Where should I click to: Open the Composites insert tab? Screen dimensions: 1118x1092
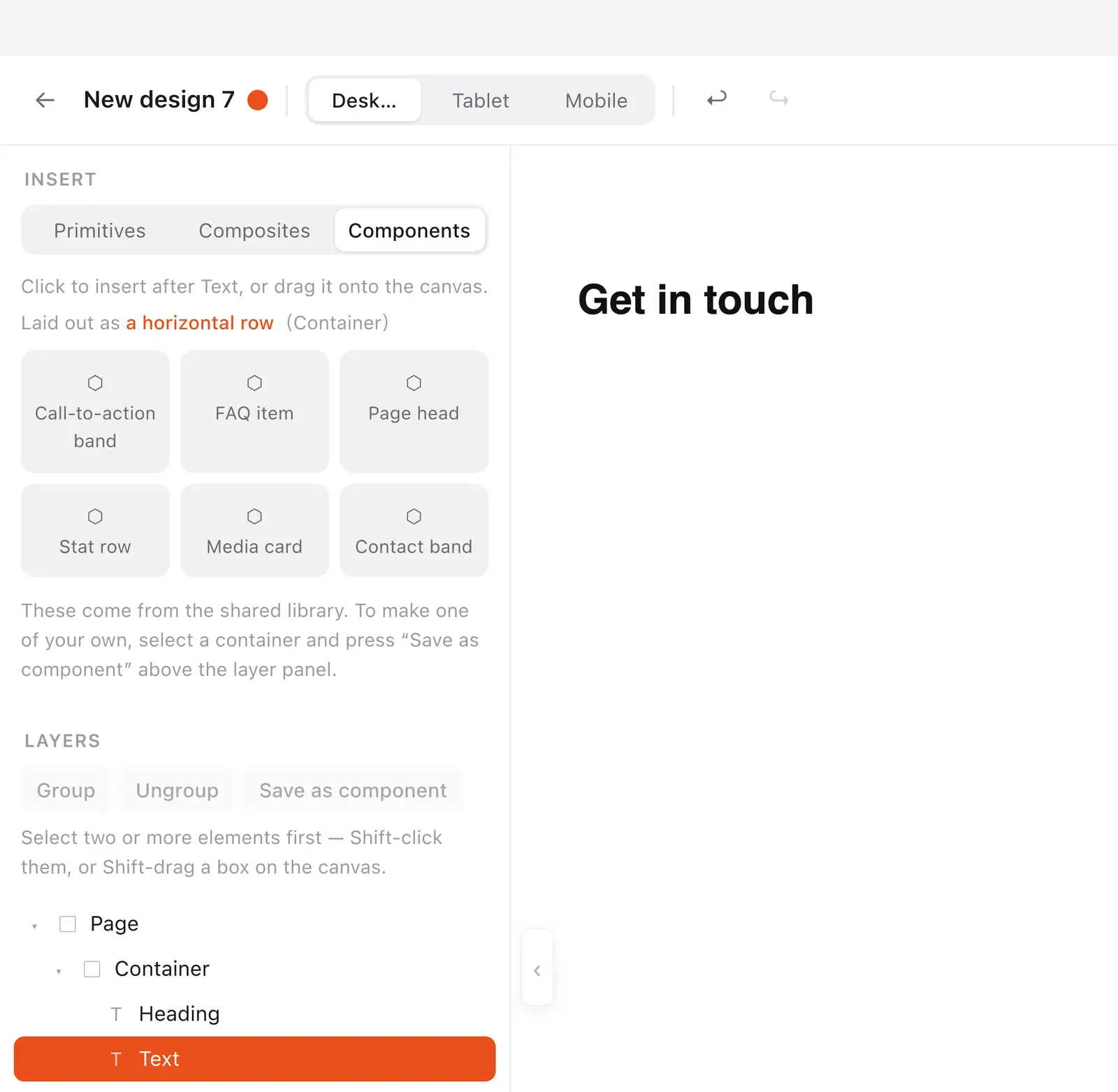click(254, 230)
